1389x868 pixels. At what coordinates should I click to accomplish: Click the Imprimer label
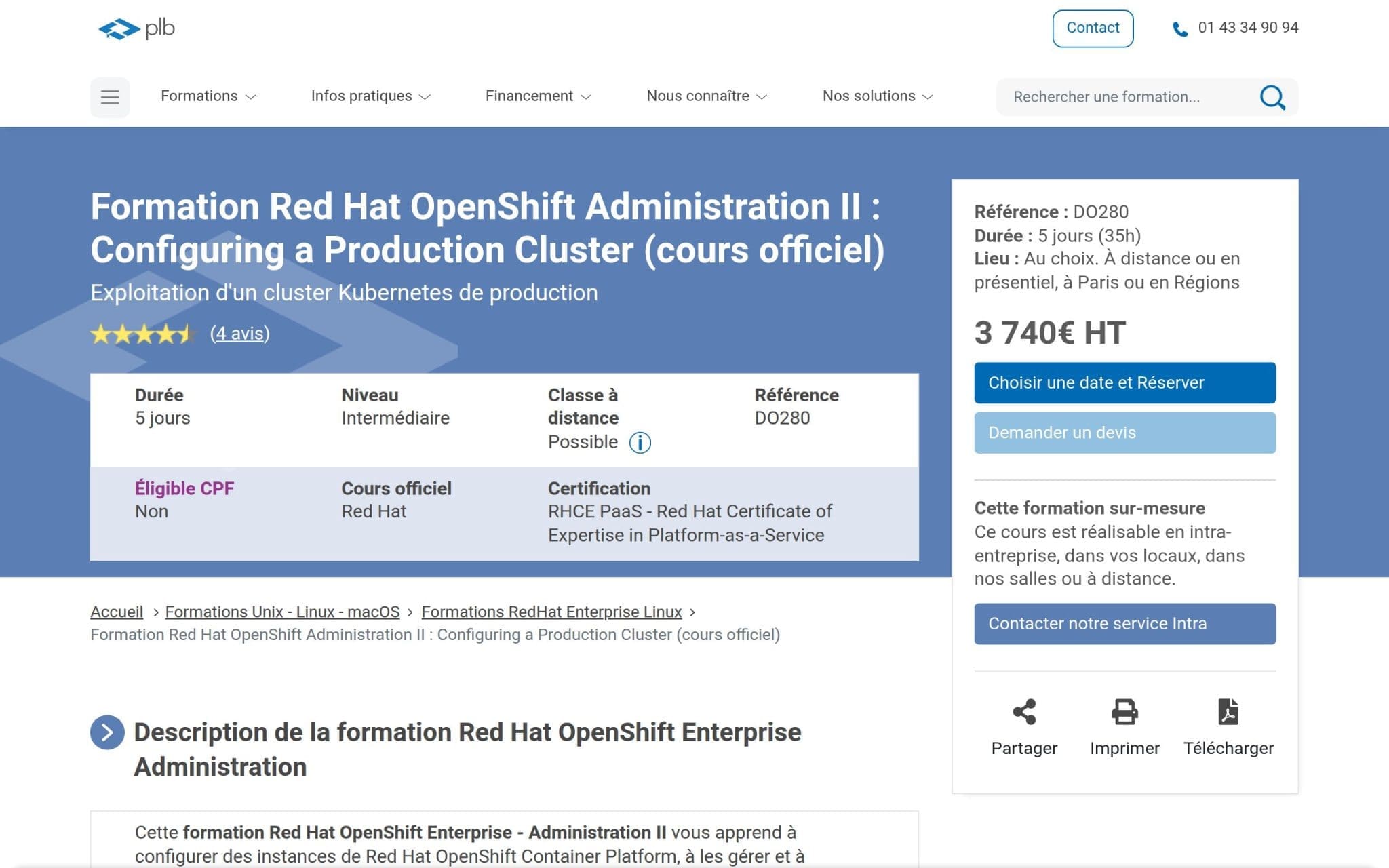tap(1124, 749)
